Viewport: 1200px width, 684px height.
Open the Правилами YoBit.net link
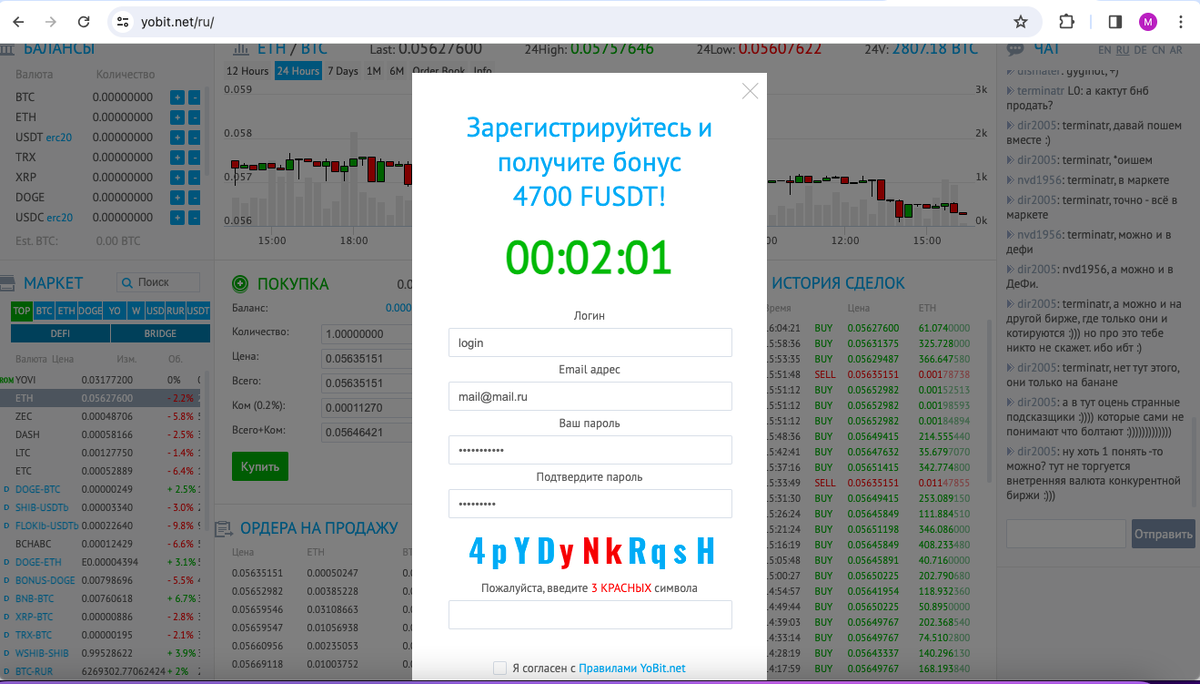click(x=634, y=668)
